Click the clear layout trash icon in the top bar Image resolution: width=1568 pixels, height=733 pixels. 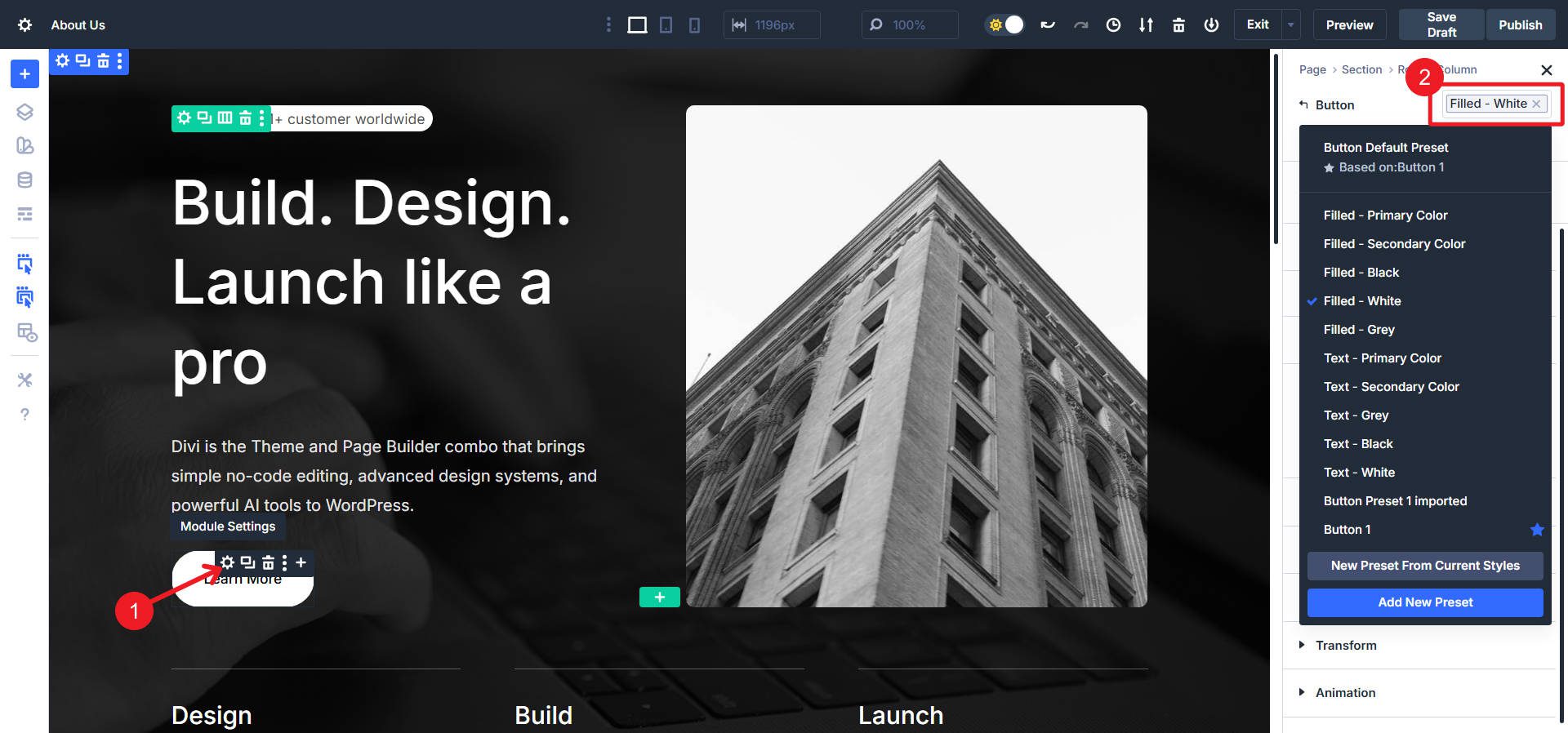click(1178, 24)
